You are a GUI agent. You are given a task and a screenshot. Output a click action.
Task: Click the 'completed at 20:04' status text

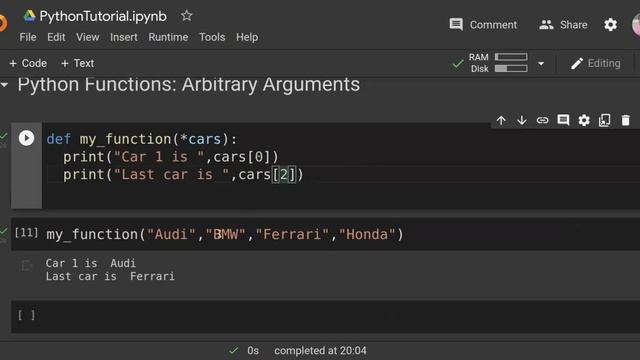click(320, 351)
